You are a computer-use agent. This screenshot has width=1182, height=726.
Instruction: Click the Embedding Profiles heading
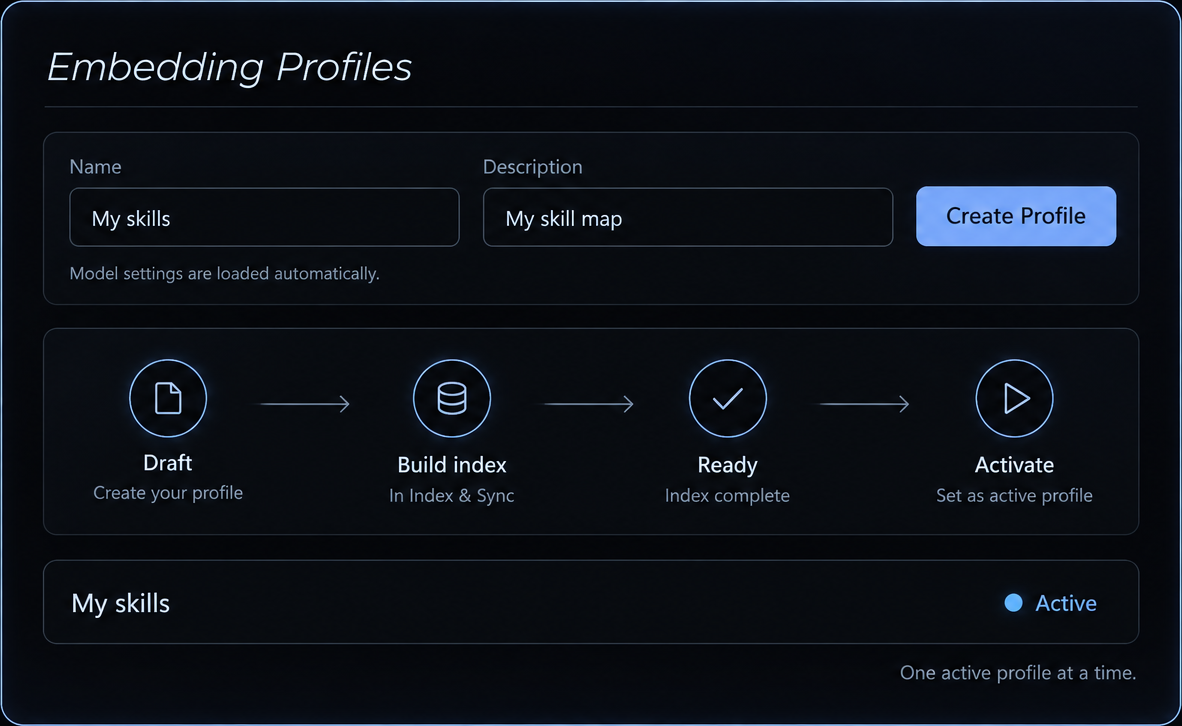click(x=229, y=68)
